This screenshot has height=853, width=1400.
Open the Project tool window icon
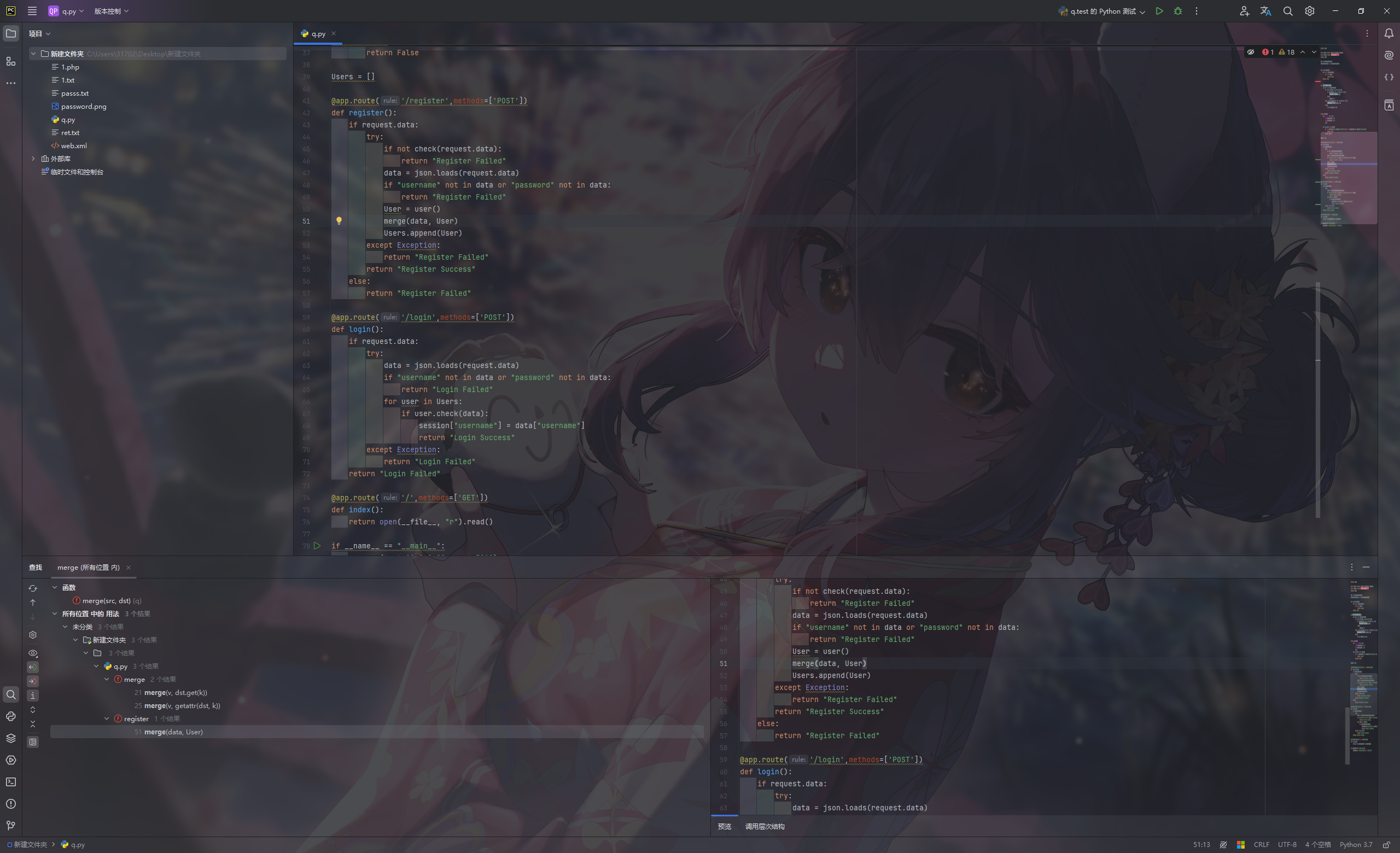(11, 33)
